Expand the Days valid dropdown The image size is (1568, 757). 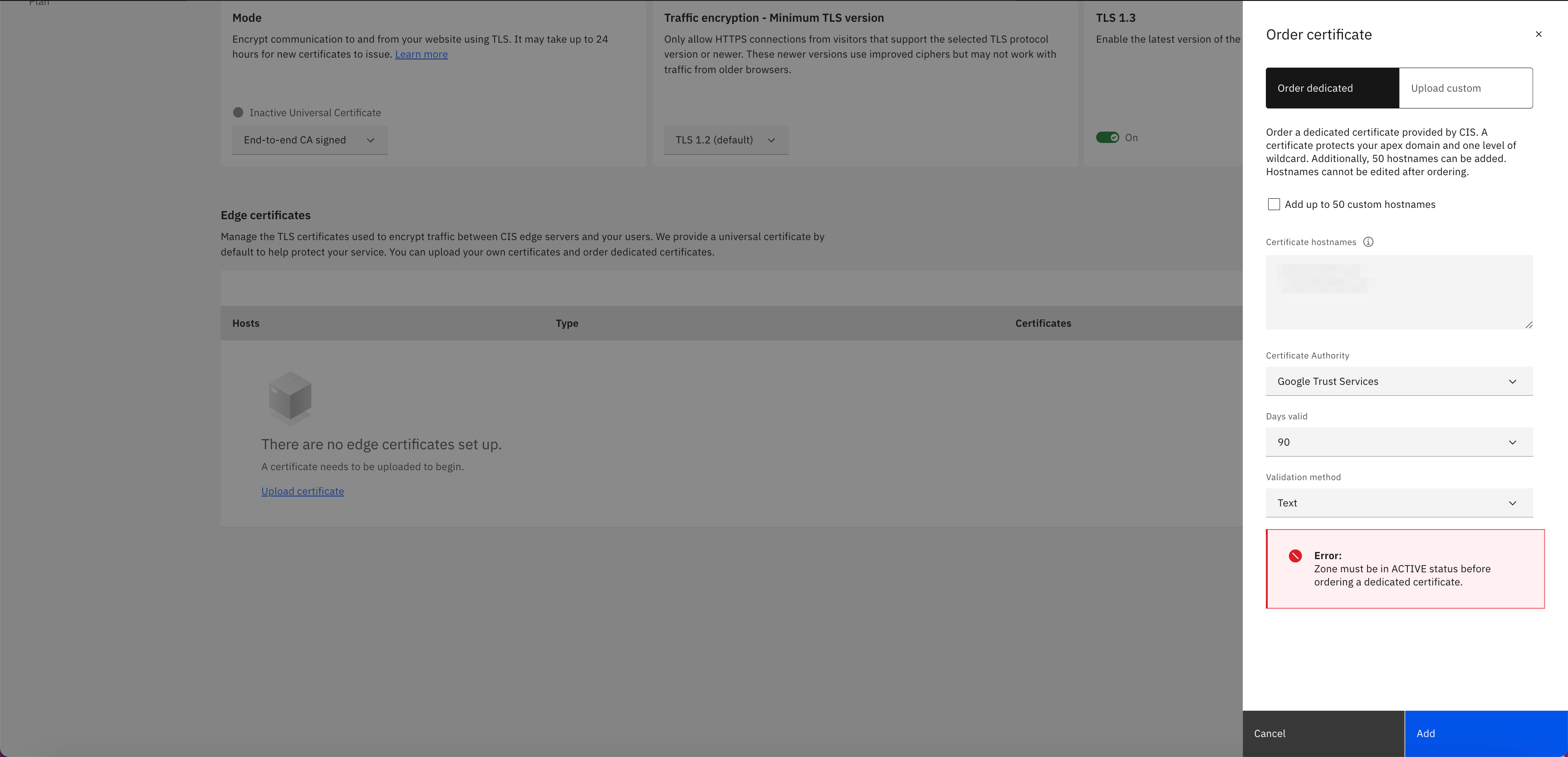click(x=1399, y=442)
